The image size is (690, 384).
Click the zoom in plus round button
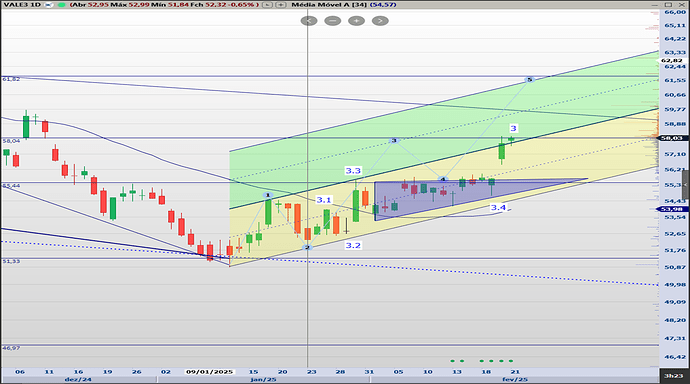point(356,21)
